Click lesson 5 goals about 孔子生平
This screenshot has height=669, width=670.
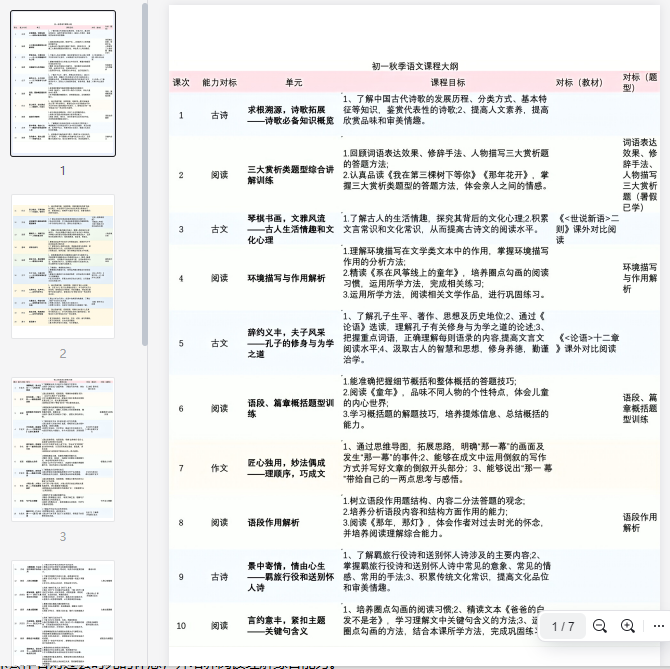point(446,338)
